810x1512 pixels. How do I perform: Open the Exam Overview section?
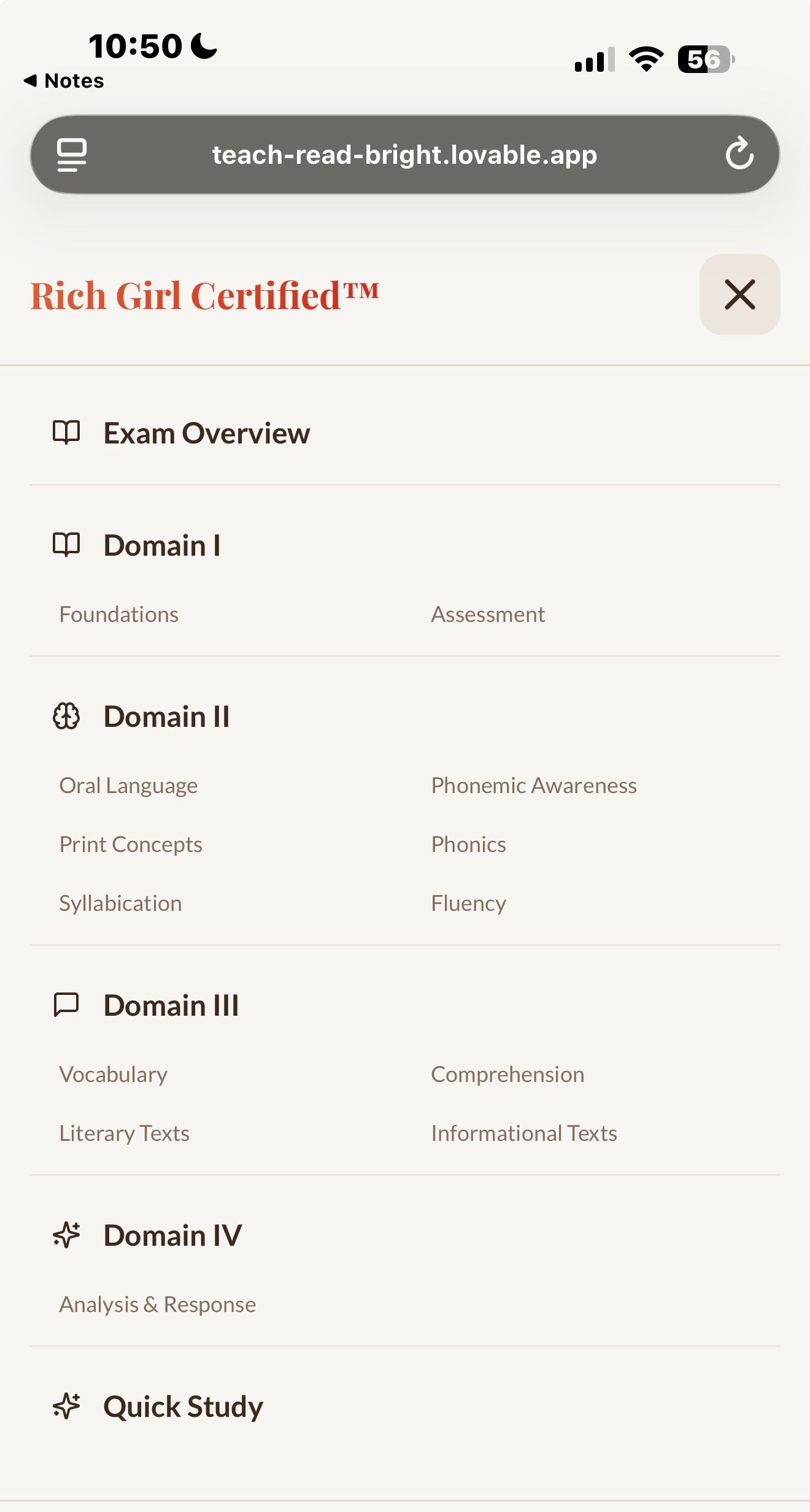207,433
